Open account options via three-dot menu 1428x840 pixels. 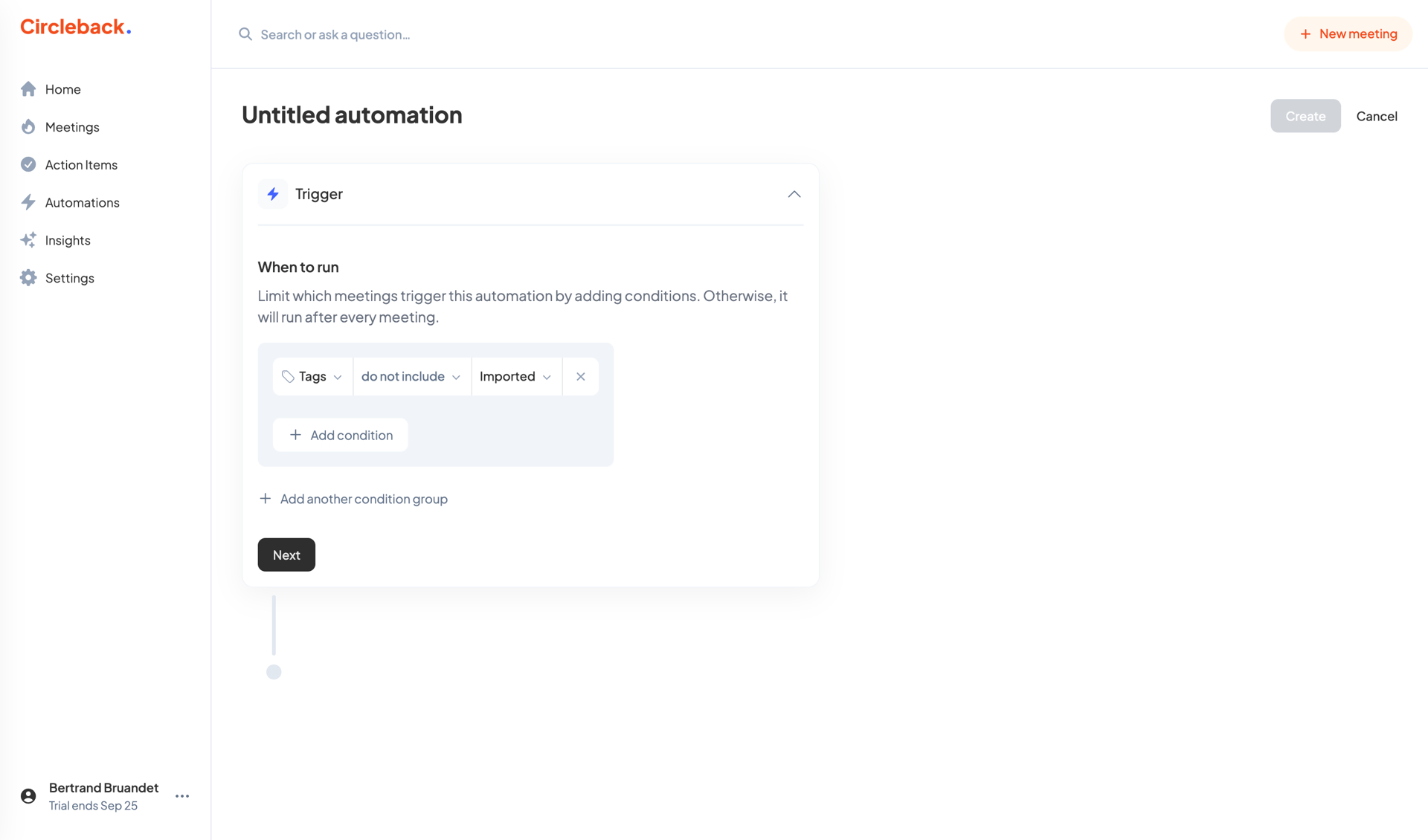coord(181,795)
